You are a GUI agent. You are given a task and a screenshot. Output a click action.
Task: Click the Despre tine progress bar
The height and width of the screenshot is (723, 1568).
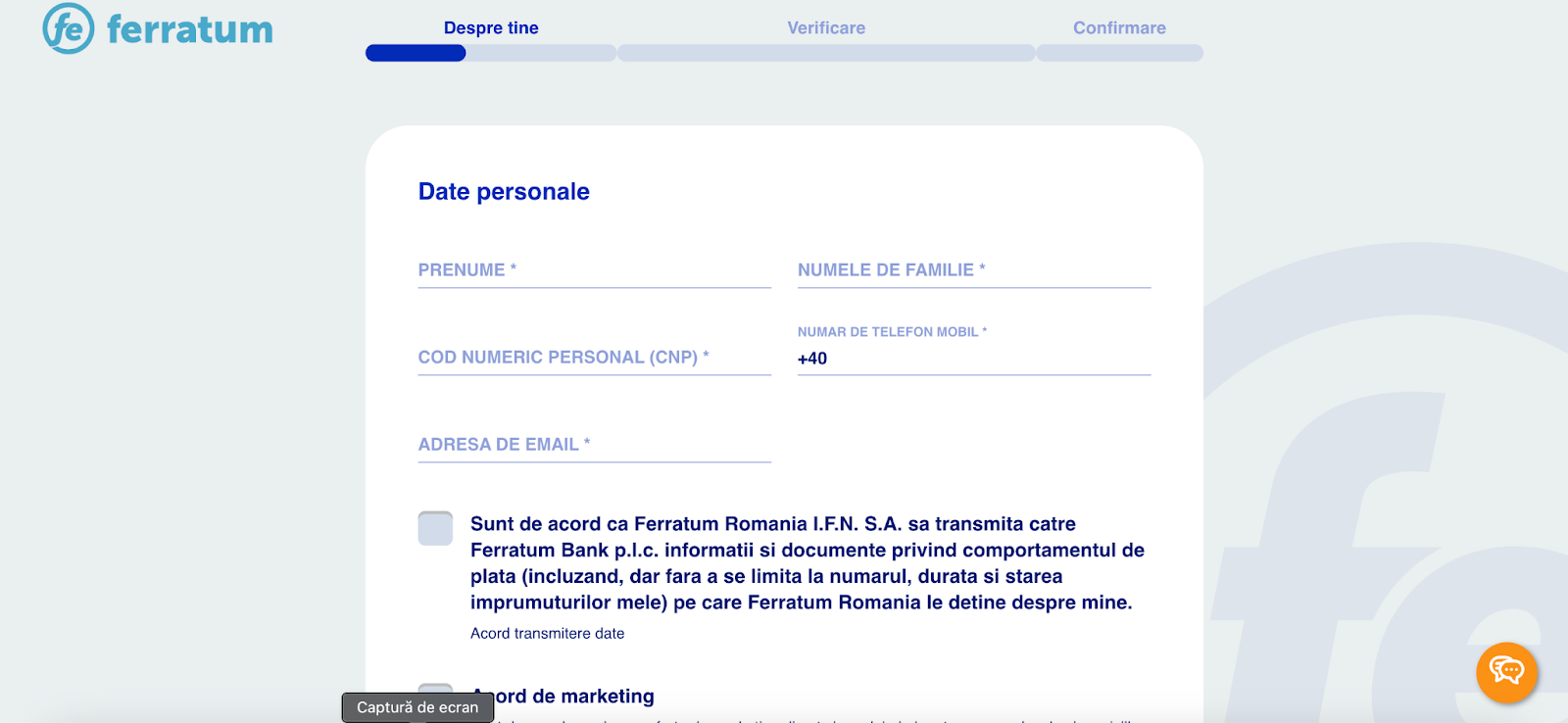click(491, 53)
